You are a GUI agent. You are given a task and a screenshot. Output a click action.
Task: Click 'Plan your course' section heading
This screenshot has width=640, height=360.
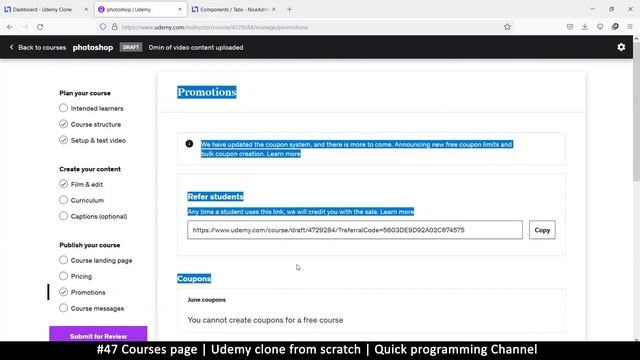85,93
